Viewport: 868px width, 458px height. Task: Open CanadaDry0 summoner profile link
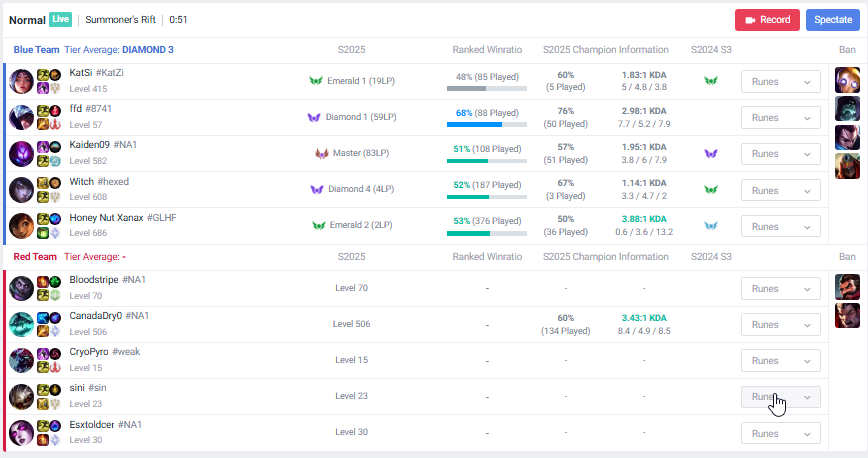click(x=109, y=316)
